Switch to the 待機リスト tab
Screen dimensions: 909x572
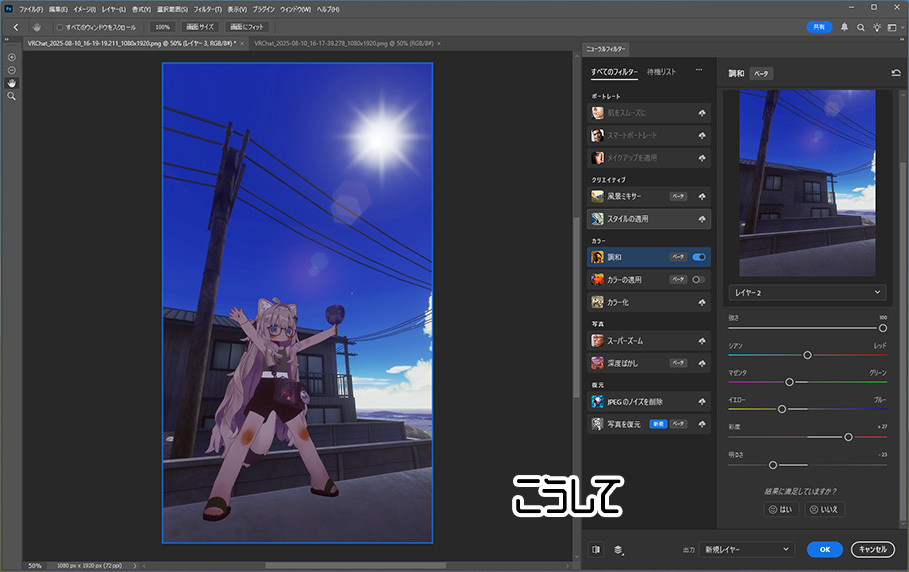coord(661,72)
